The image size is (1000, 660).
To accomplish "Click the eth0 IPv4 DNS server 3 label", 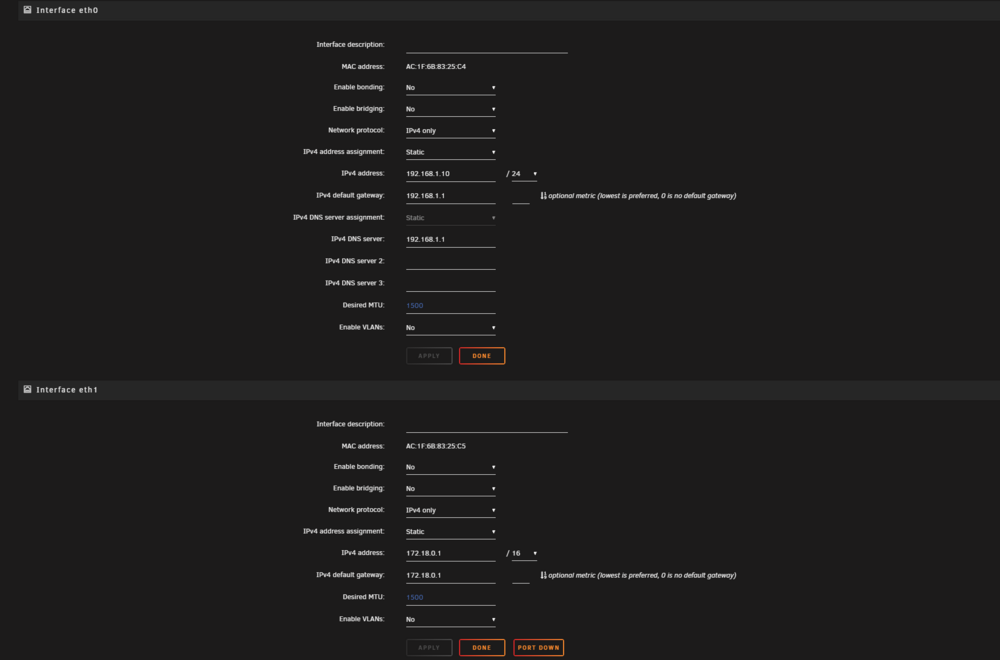I will (355, 283).
